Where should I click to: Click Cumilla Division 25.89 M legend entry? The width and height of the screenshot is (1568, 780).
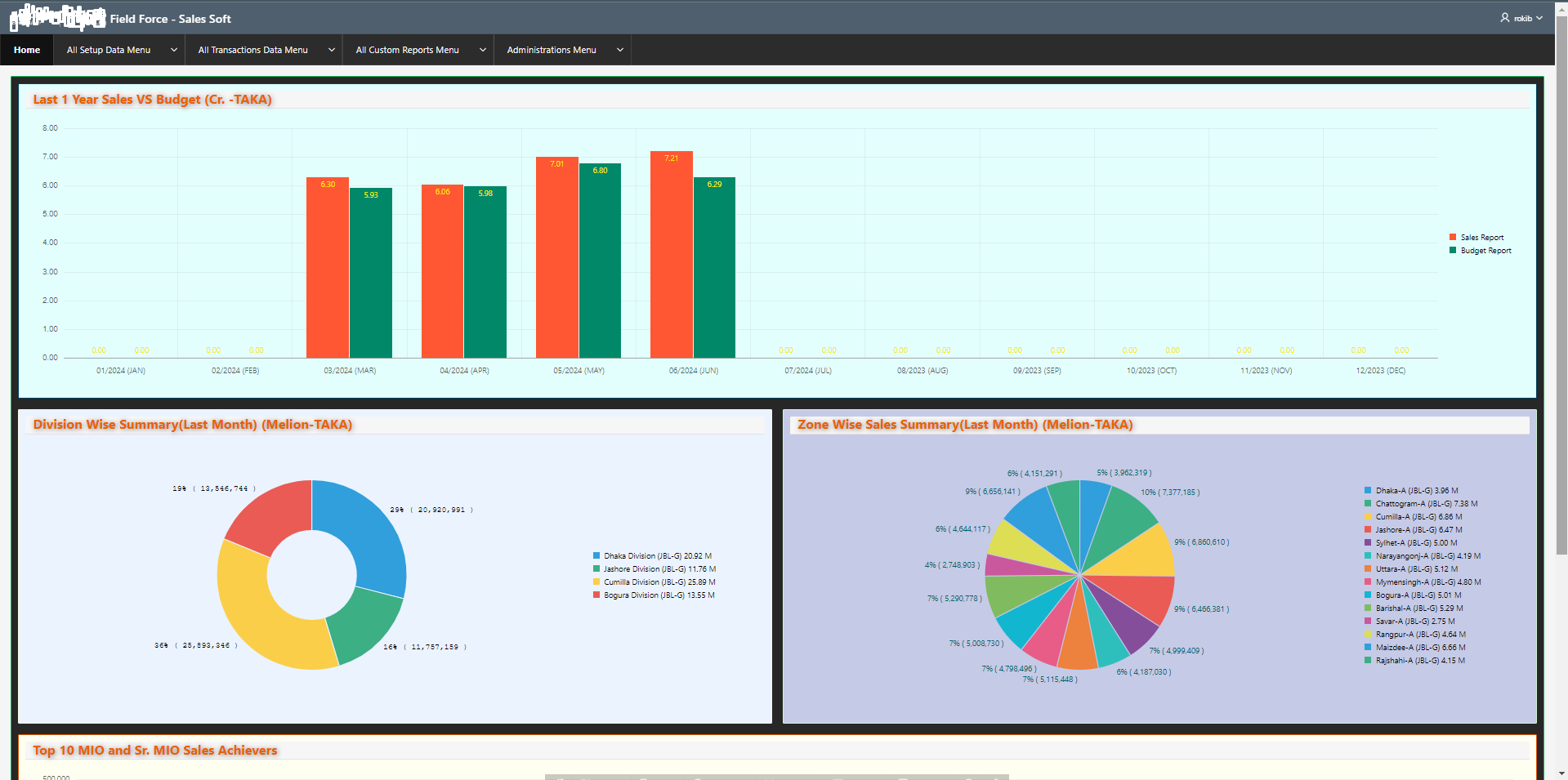654,582
